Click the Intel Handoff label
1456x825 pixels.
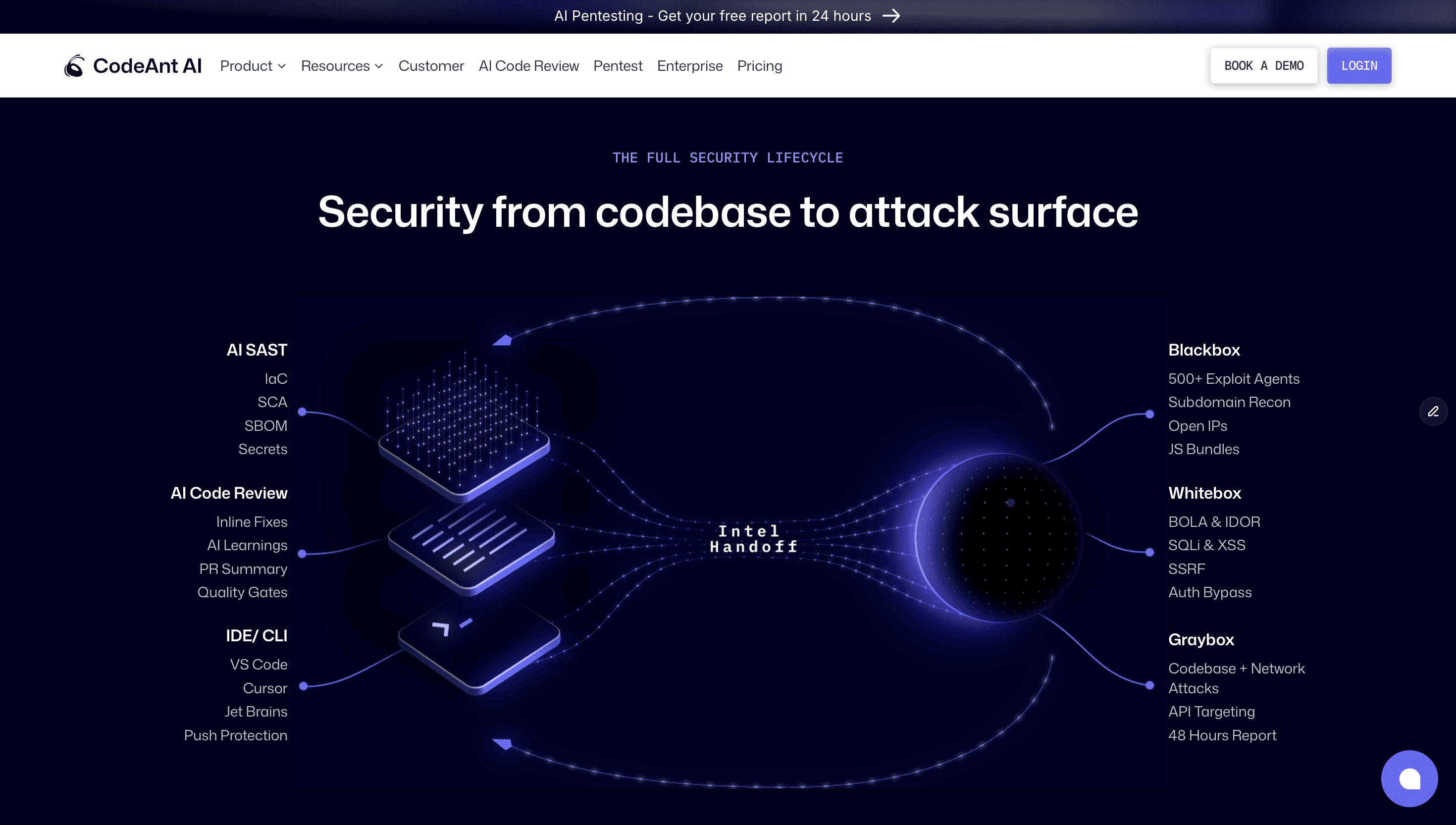(x=753, y=538)
